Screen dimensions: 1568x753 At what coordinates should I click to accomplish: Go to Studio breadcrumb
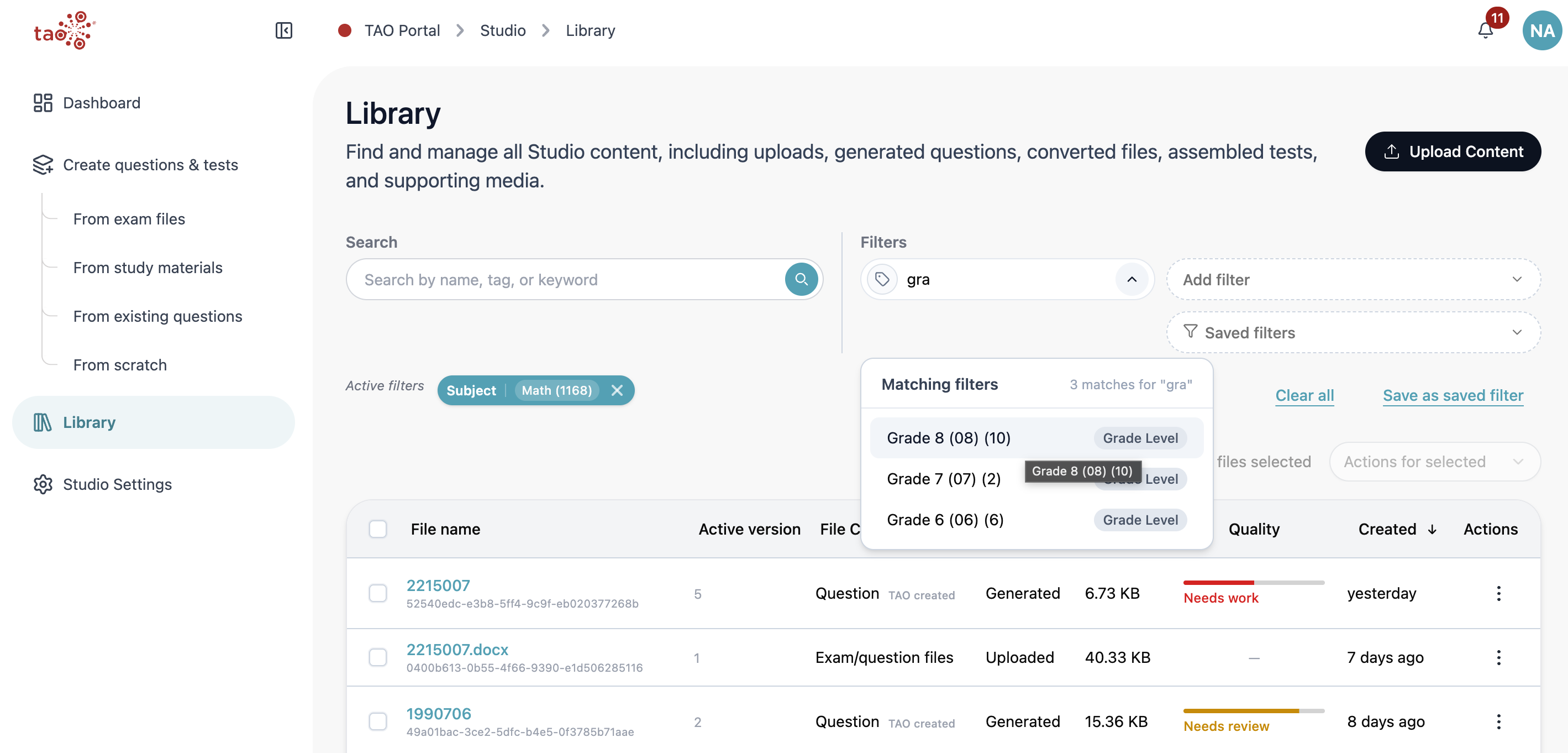(503, 30)
